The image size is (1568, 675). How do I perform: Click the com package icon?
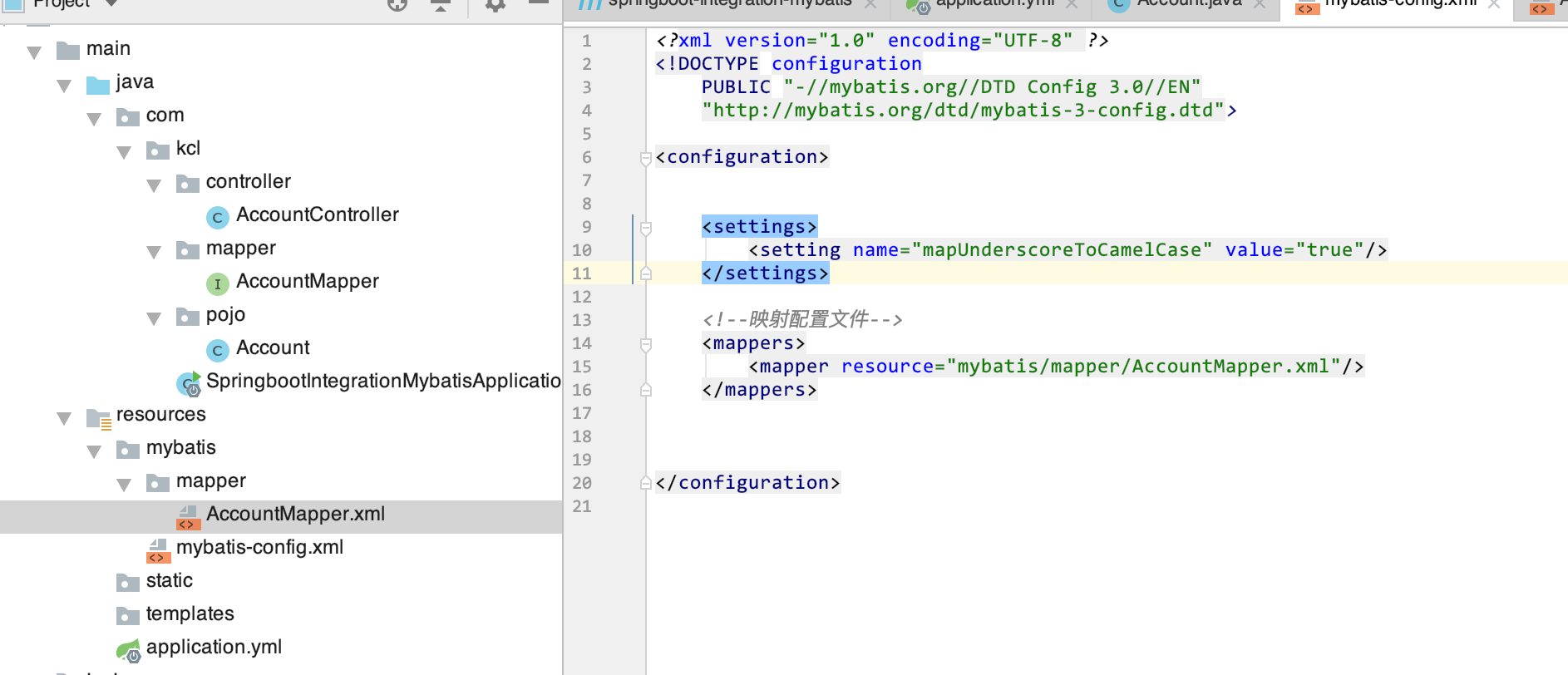click(128, 117)
